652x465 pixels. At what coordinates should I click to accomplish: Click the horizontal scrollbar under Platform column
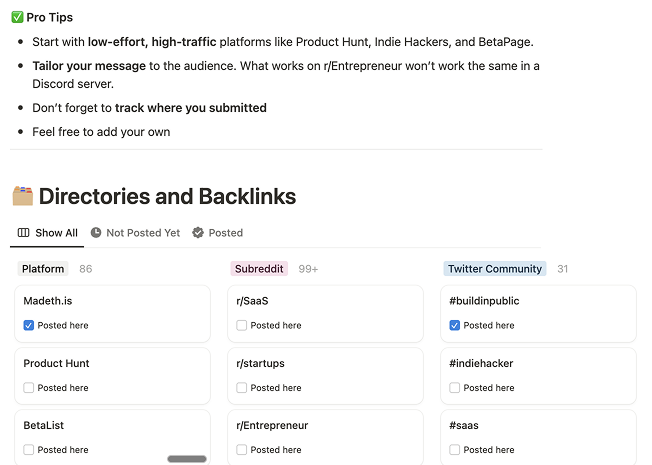pos(187,459)
